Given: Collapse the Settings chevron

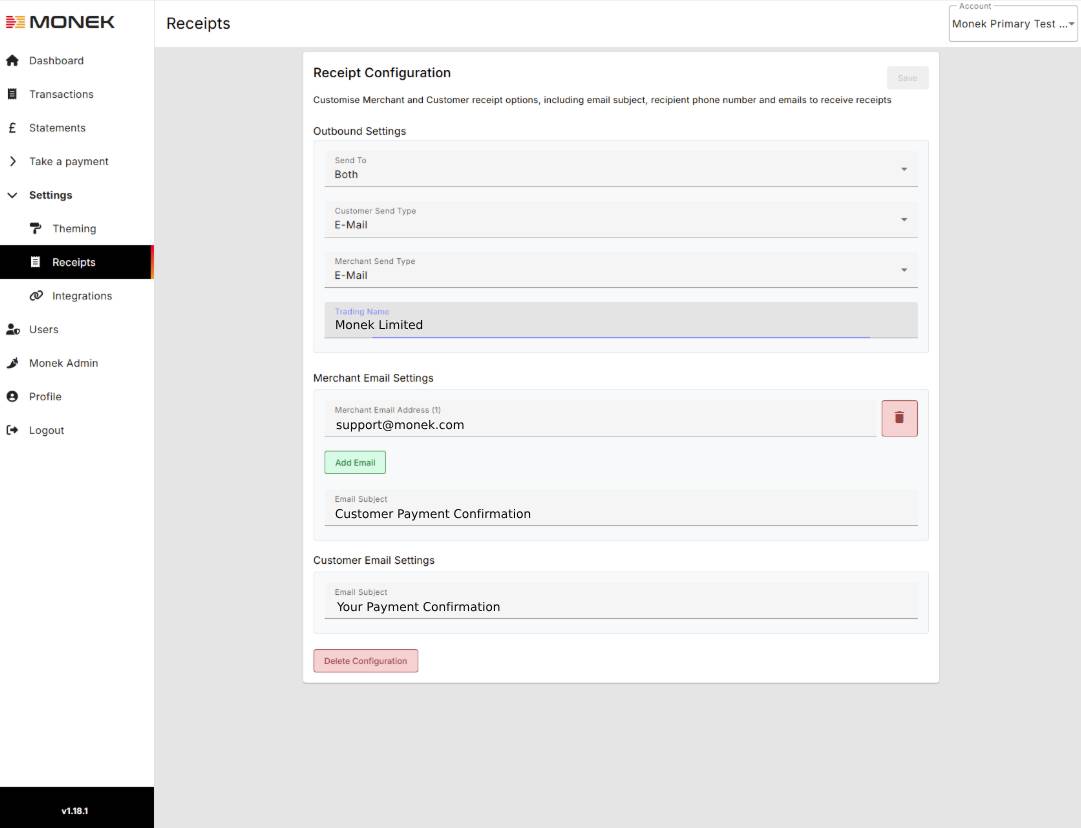Looking at the screenshot, I should point(12,195).
